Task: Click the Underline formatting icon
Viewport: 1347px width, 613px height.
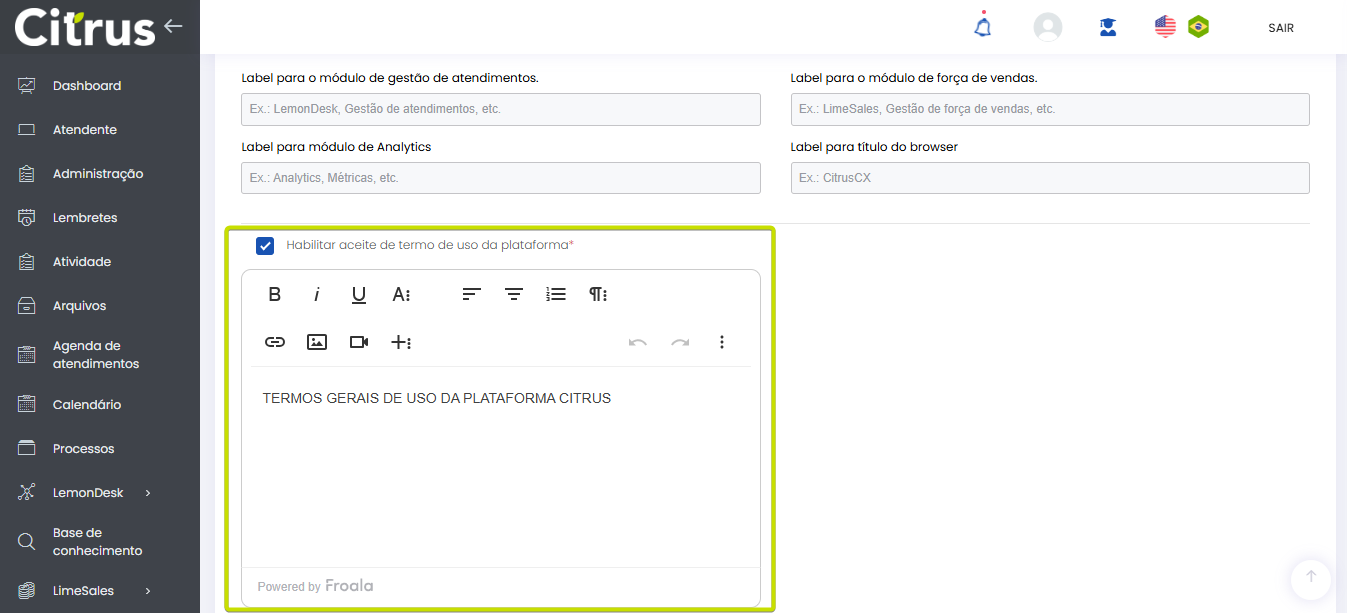Action: 359,294
